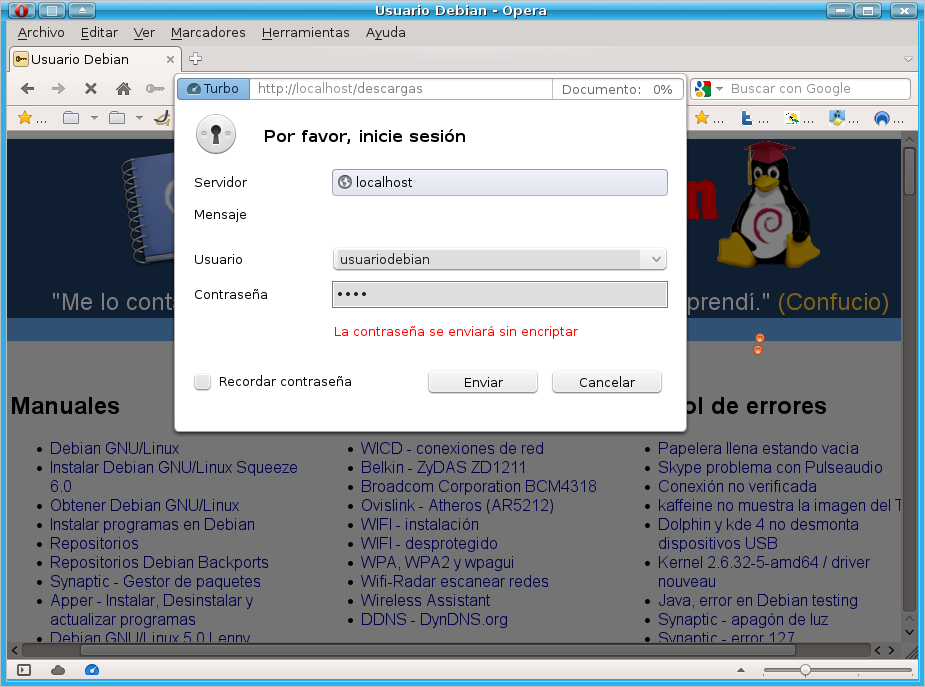
Task: Expand the first bookmarks folder arrow
Action: [94, 118]
